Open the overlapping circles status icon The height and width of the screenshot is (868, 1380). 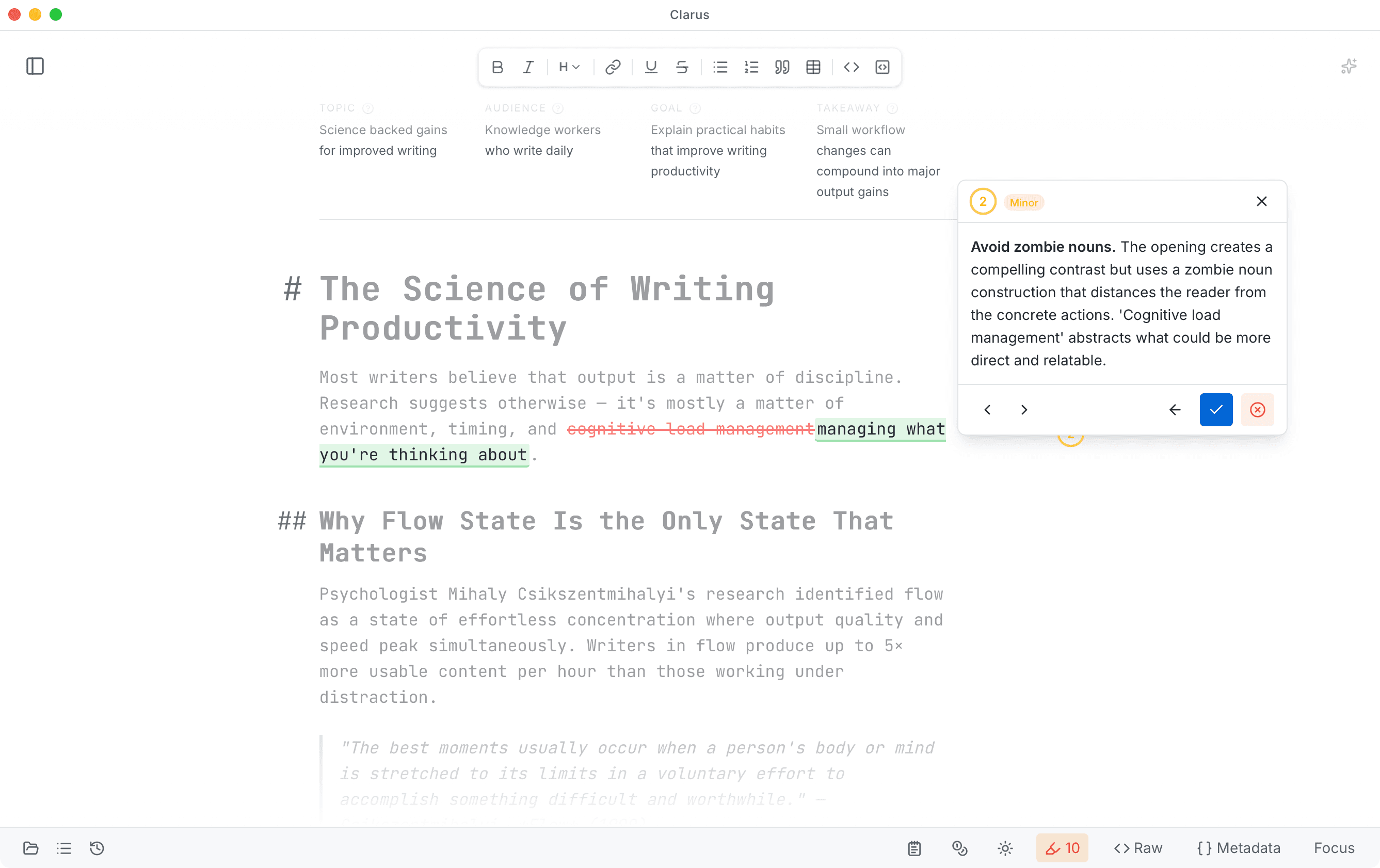tap(960, 848)
